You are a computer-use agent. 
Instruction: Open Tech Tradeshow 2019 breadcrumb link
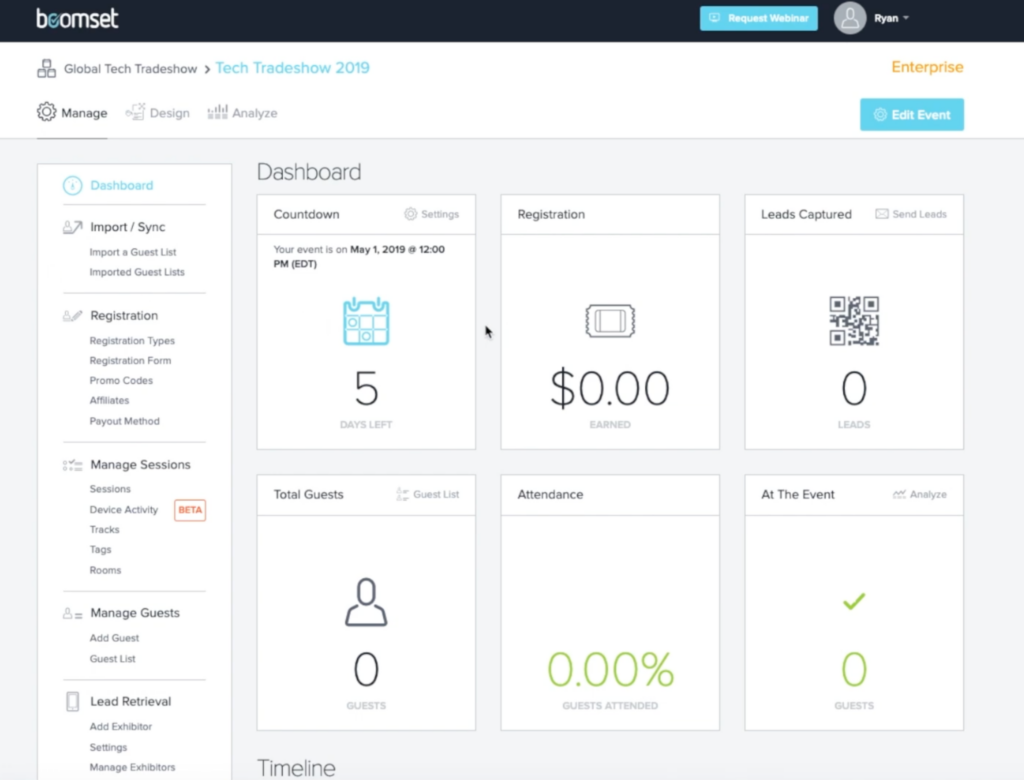292,68
